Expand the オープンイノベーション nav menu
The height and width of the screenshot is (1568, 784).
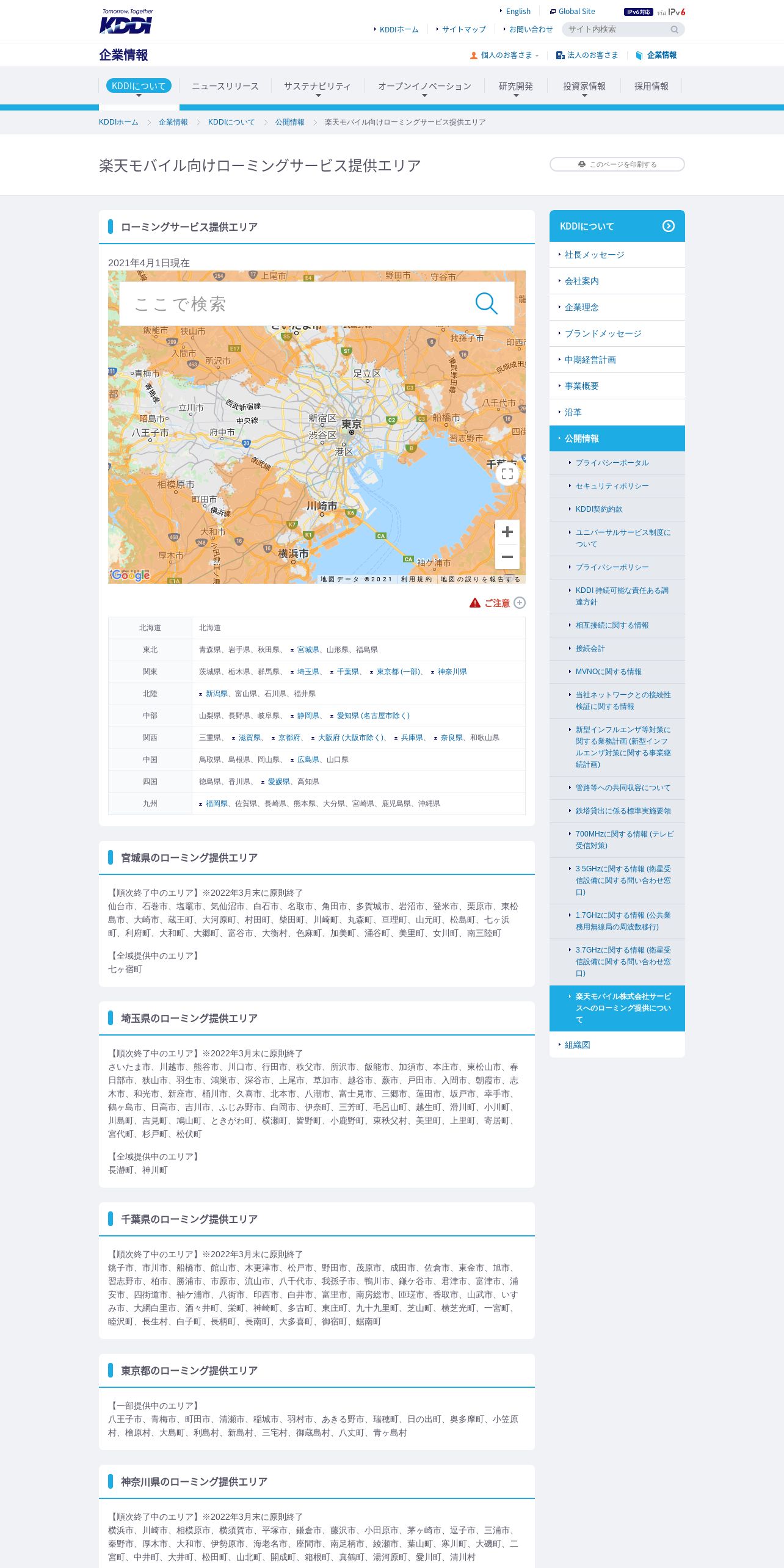click(424, 86)
